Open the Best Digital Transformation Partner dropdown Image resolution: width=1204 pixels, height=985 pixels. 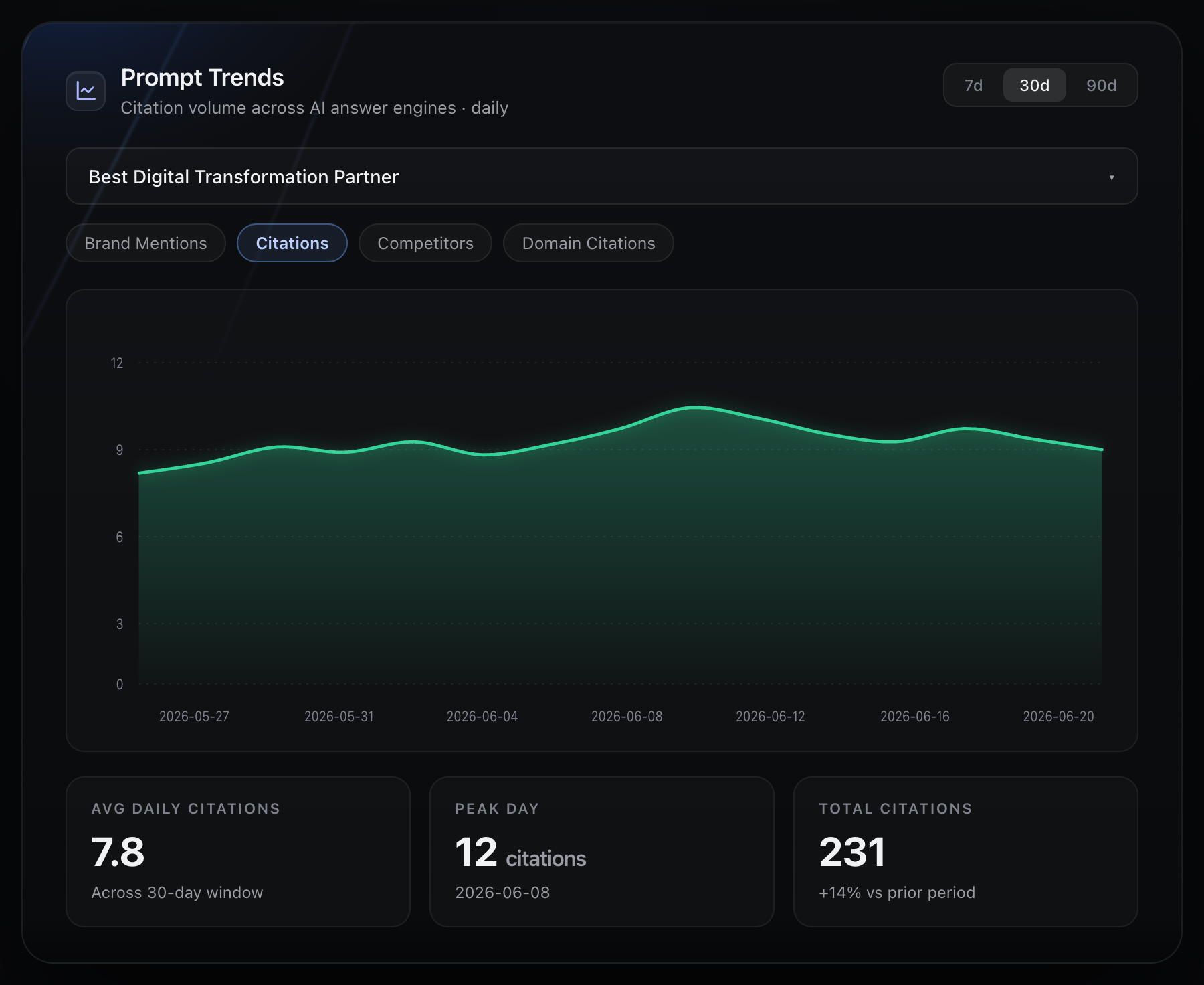coord(601,177)
